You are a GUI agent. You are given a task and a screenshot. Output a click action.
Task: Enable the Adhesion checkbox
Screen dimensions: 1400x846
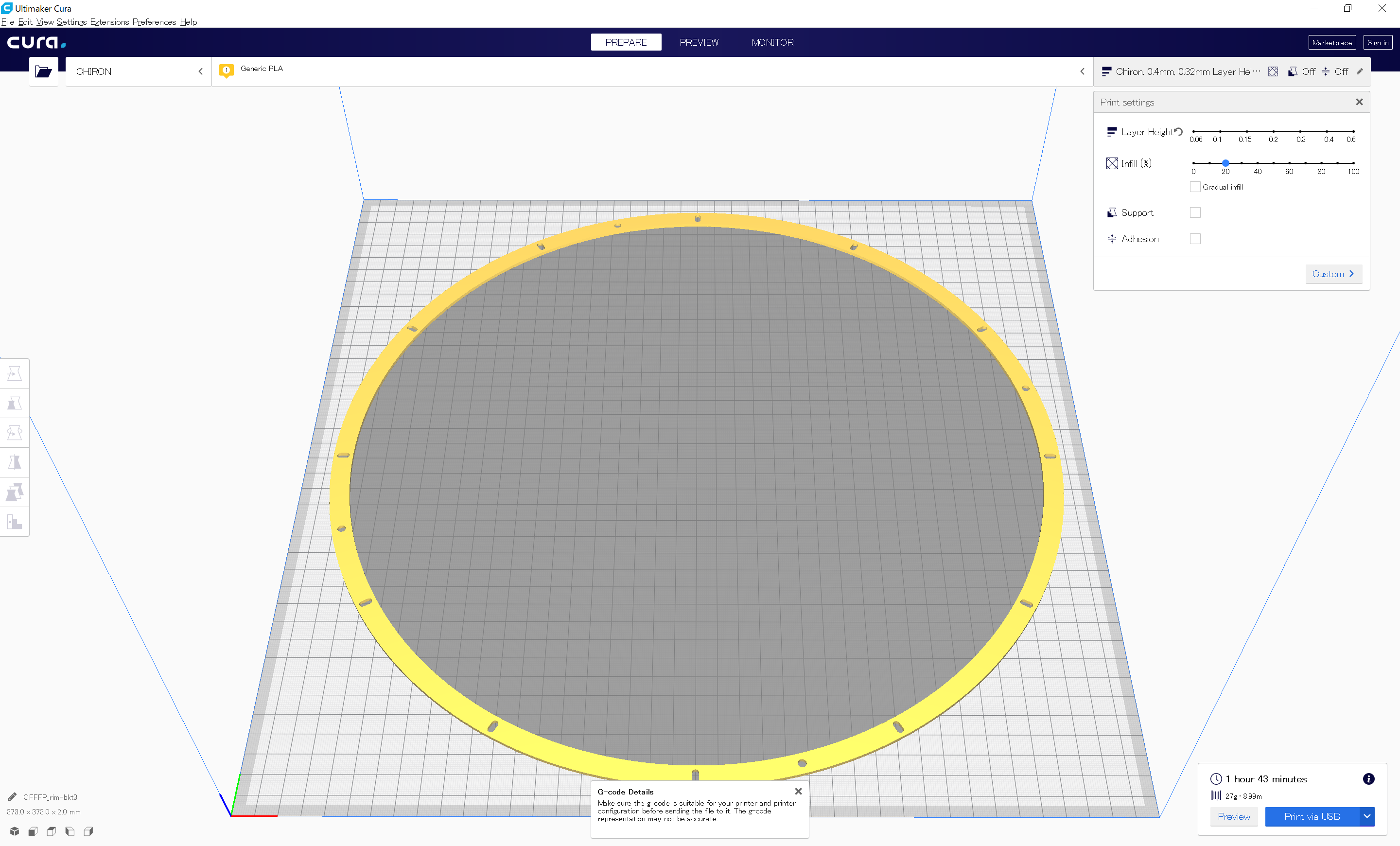[x=1195, y=239]
